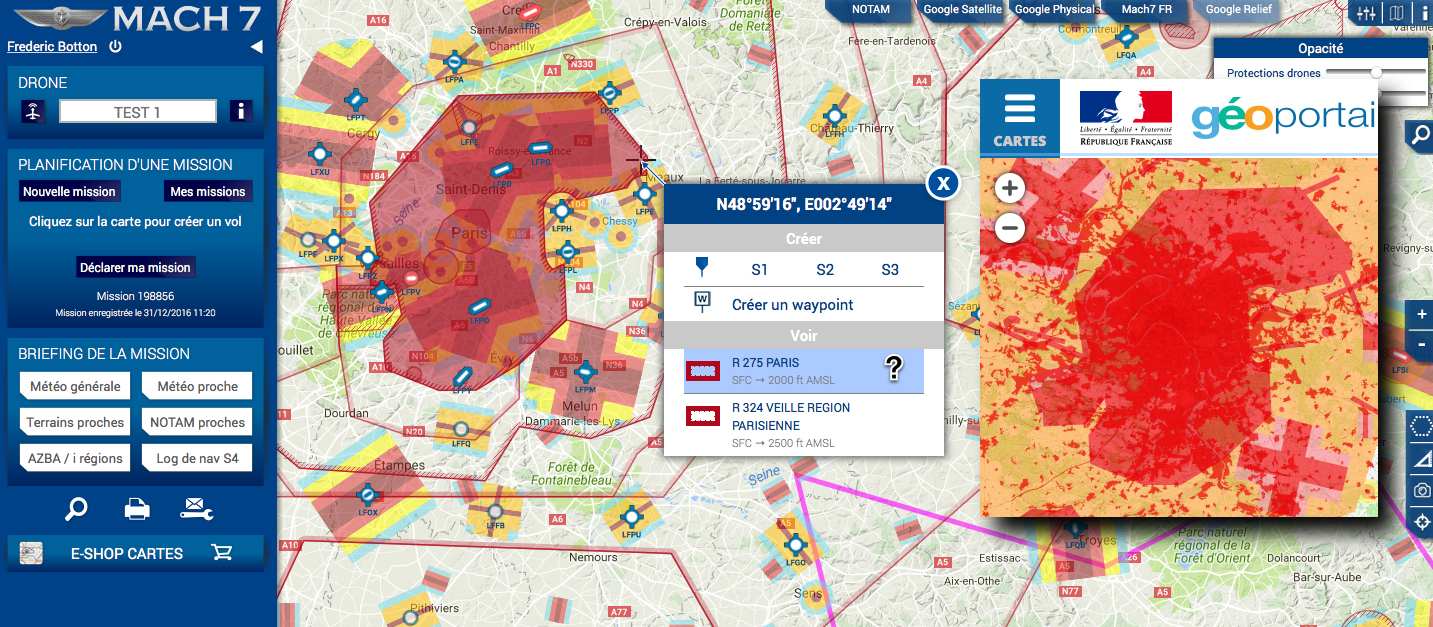Click the crosshair locate tool
The height and width of the screenshot is (627, 1433).
1421,522
